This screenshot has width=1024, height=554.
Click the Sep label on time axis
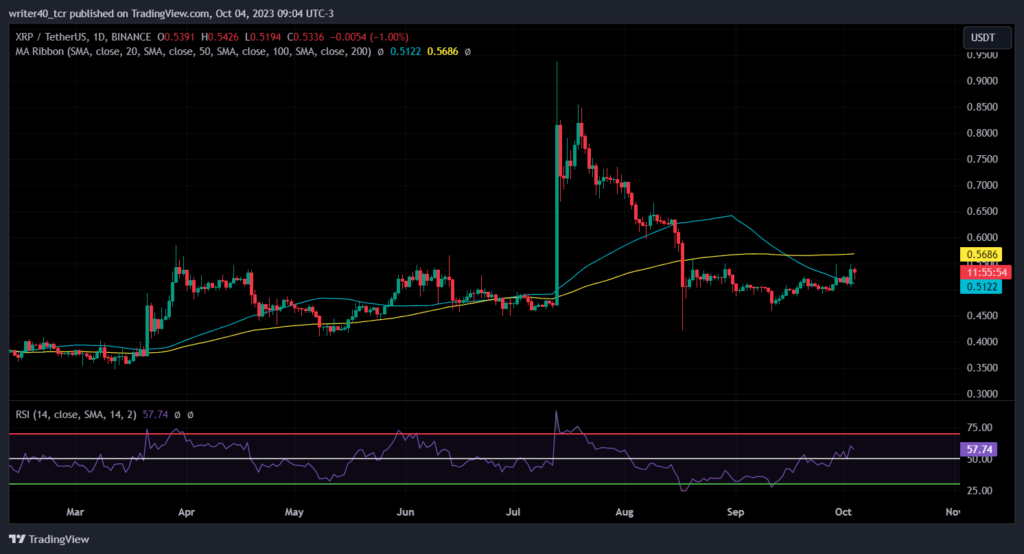point(736,512)
